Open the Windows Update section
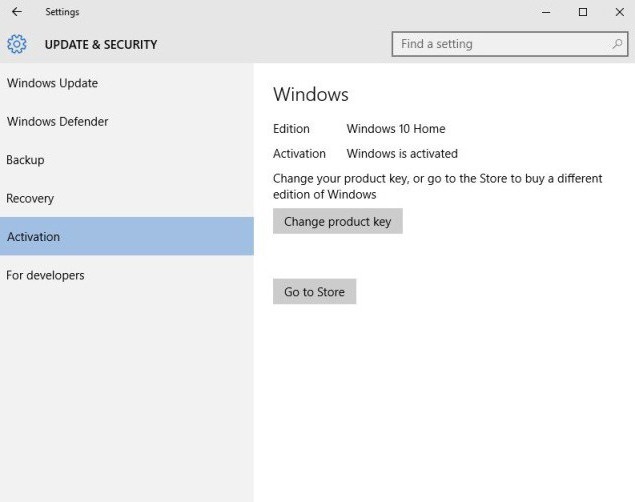Viewport: 635px width, 502px height. (52, 83)
